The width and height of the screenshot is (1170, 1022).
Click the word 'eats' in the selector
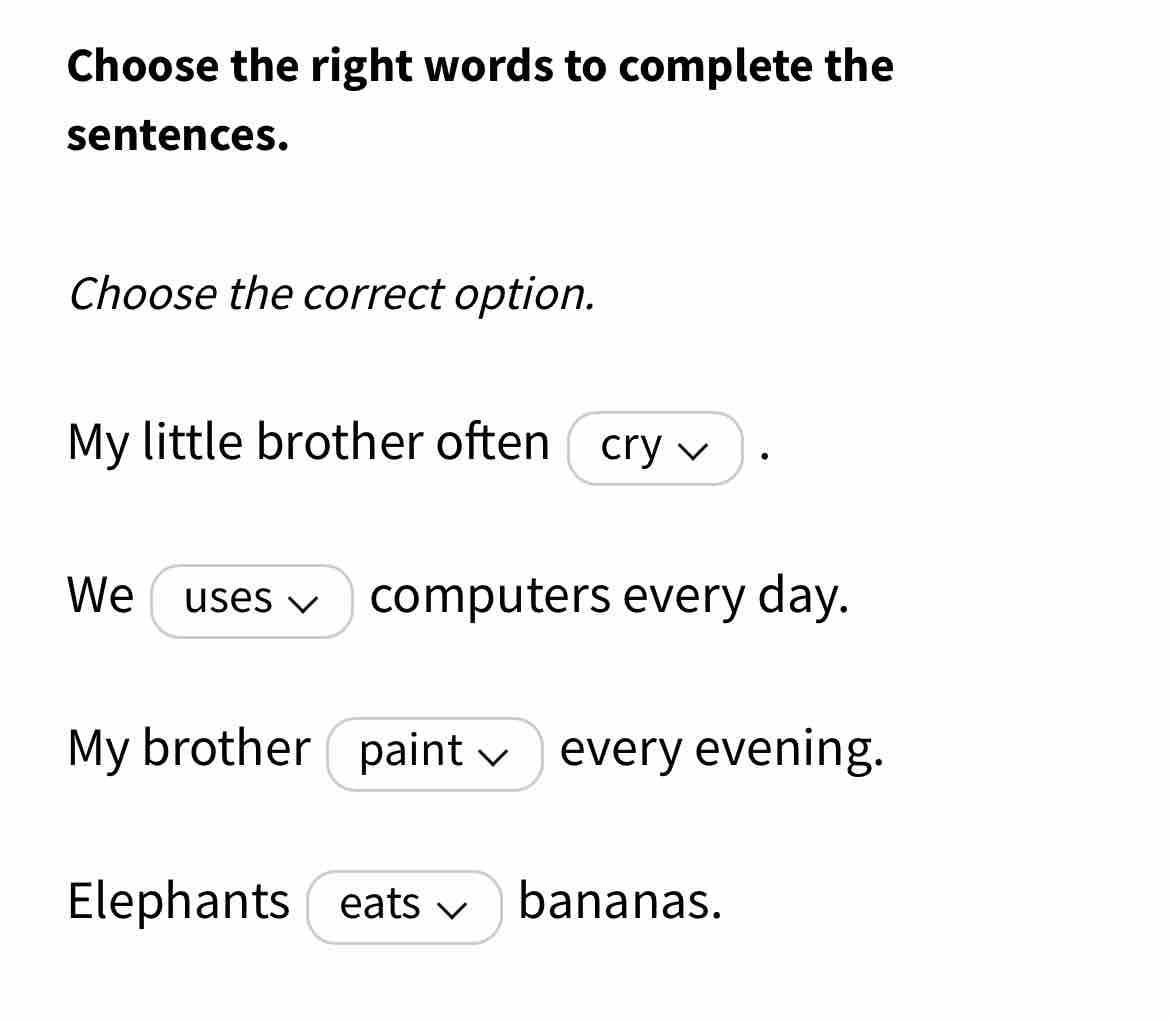click(x=380, y=904)
